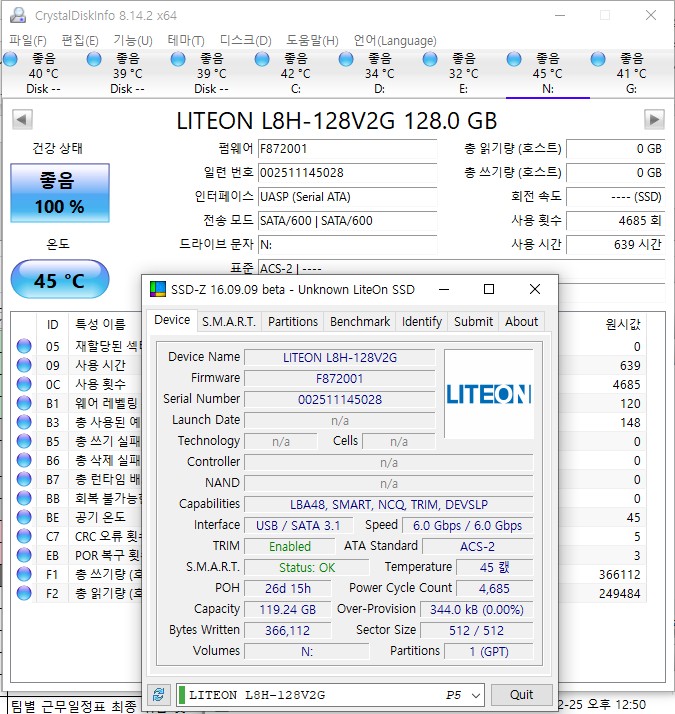The width and height of the screenshot is (675, 714).
Task: Open the 기능(U) menu
Action: click(x=133, y=41)
